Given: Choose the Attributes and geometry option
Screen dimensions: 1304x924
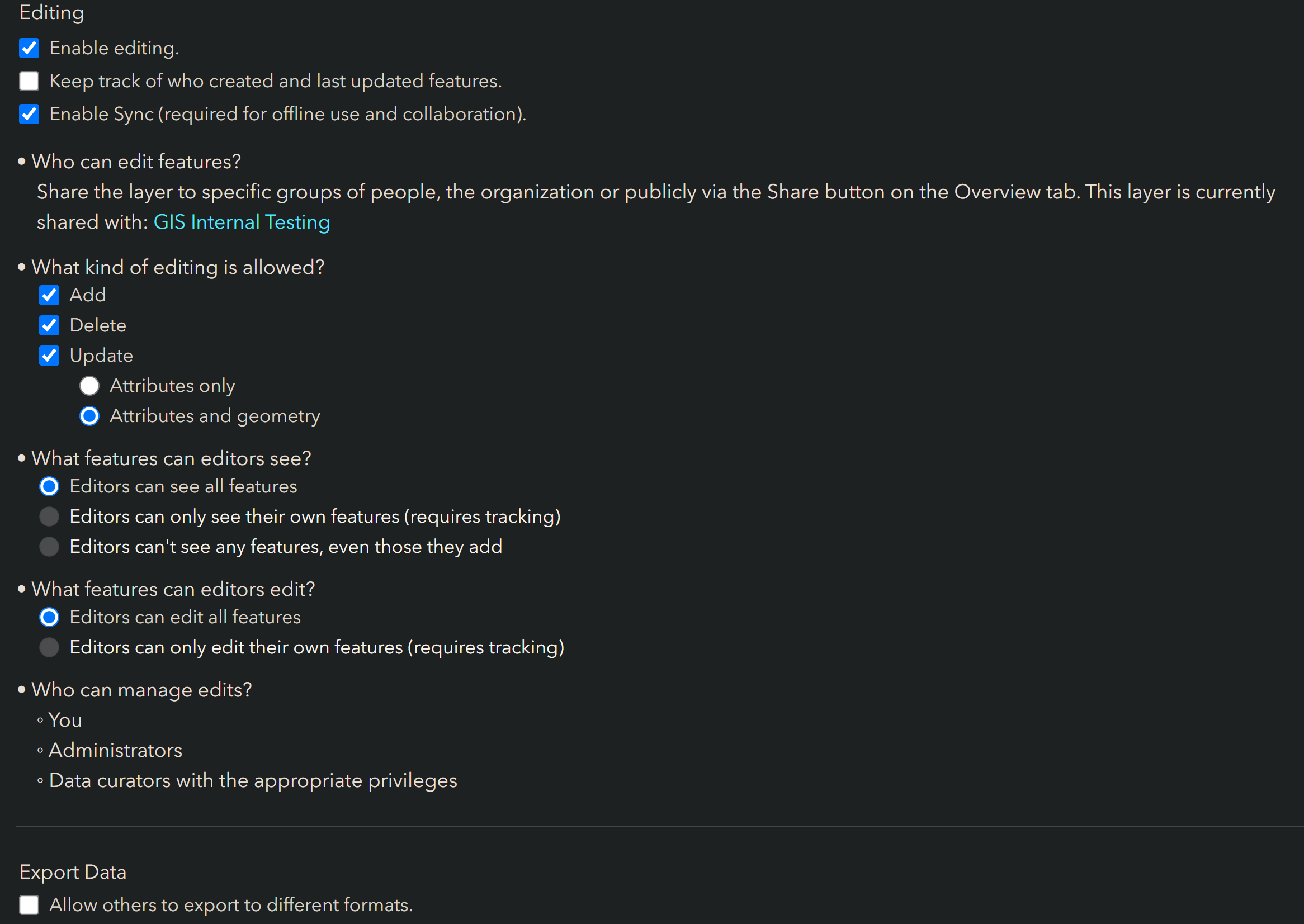Looking at the screenshot, I should click(89, 416).
